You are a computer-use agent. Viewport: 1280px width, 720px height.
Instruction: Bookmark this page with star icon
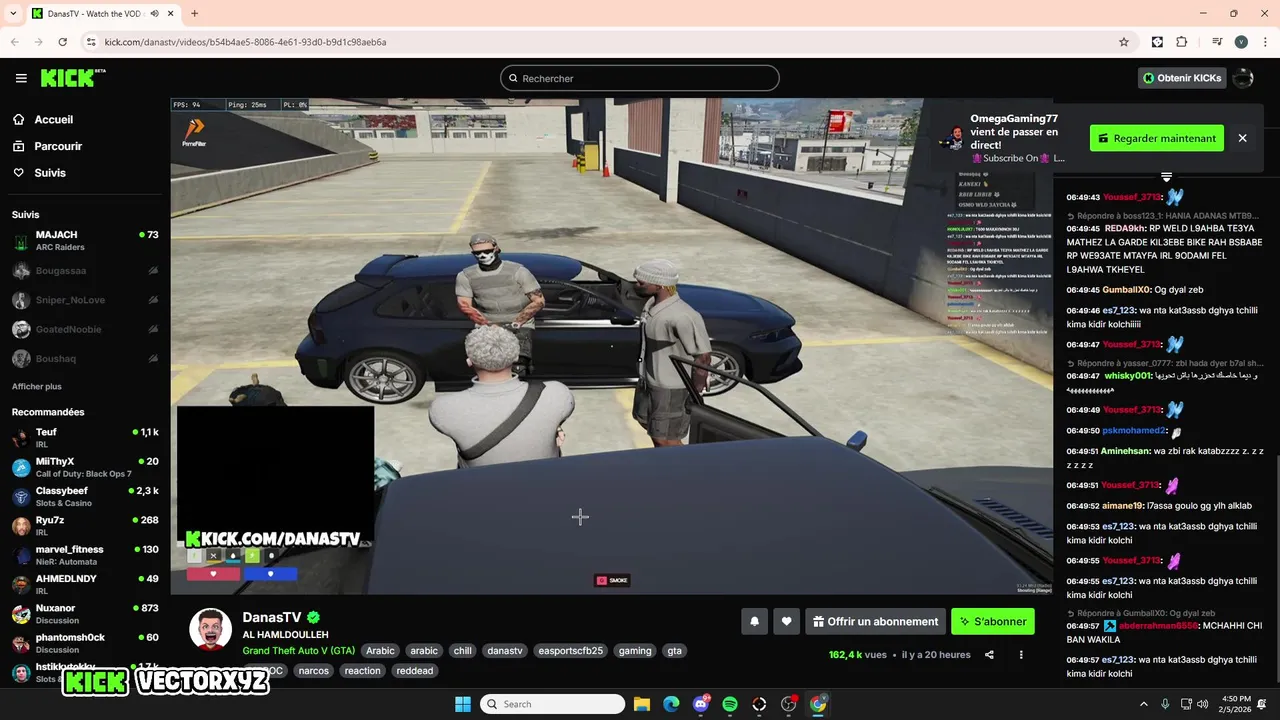(x=1124, y=42)
